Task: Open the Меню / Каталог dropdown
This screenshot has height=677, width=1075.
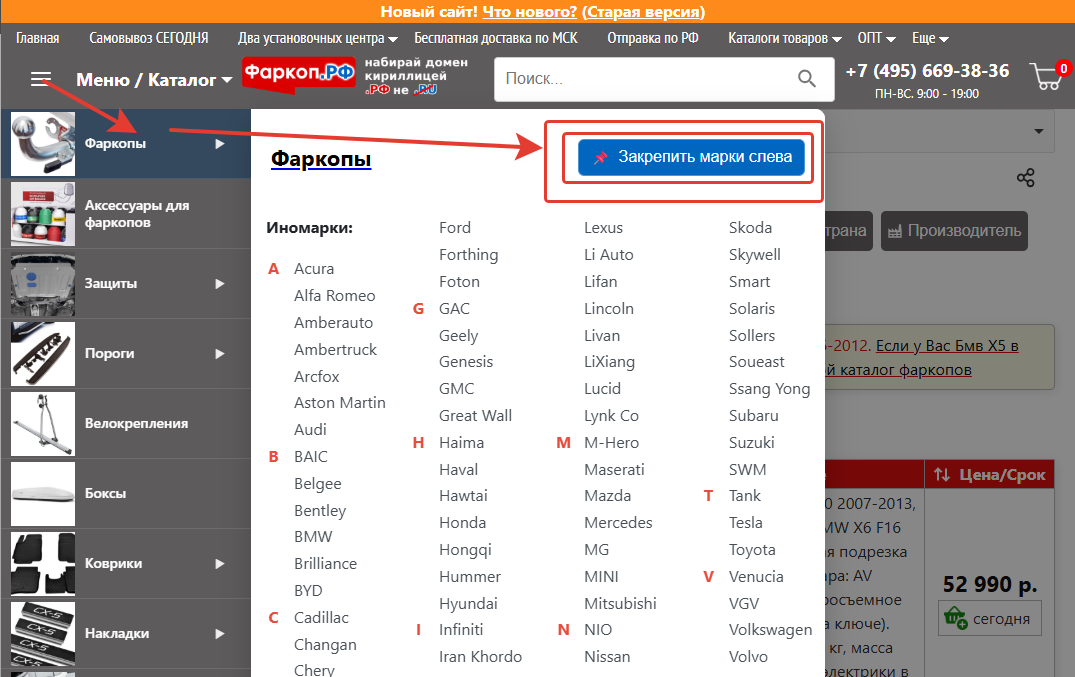Action: (x=154, y=80)
